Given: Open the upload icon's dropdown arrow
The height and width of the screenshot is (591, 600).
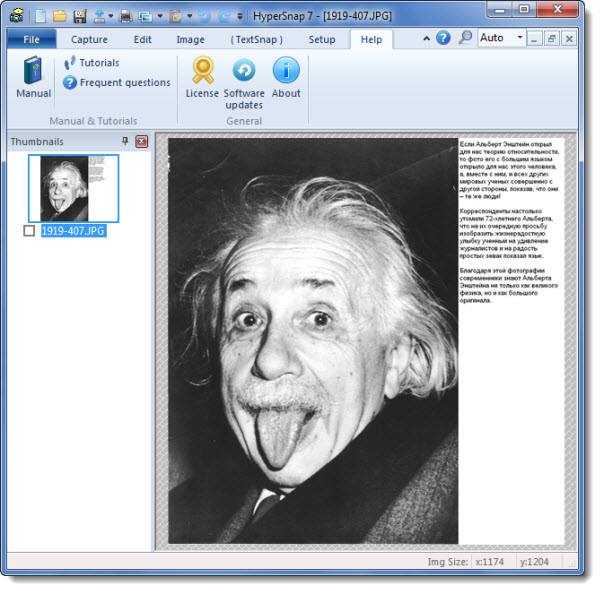Looking at the screenshot, I should point(111,16).
